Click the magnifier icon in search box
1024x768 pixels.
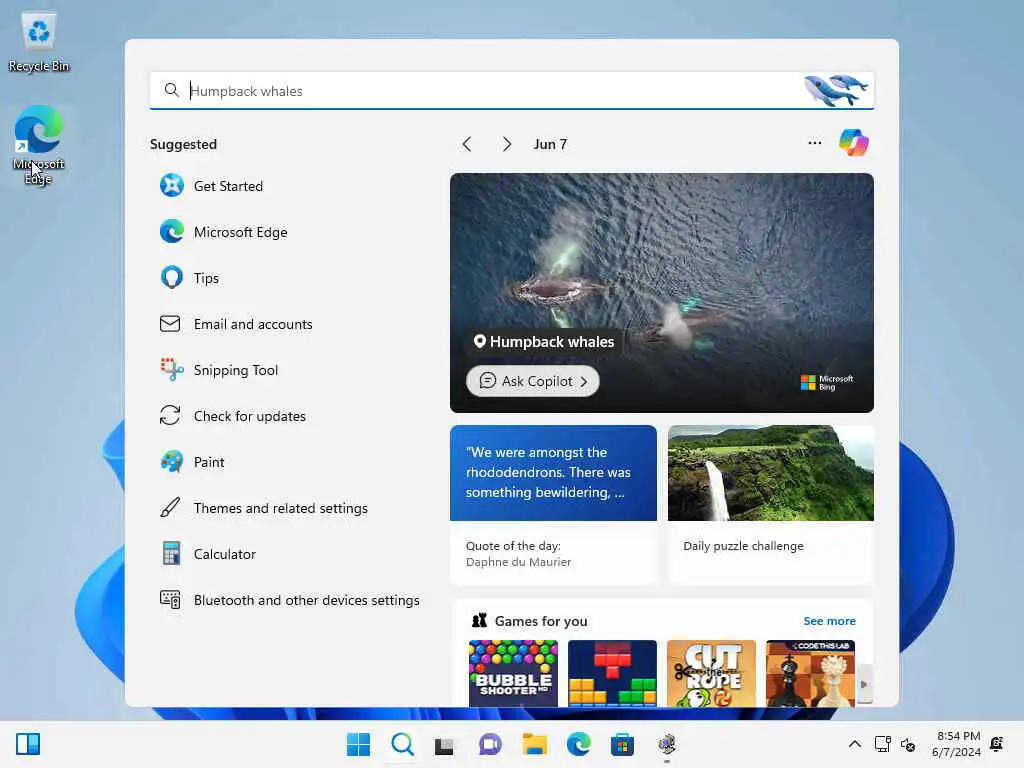[171, 90]
